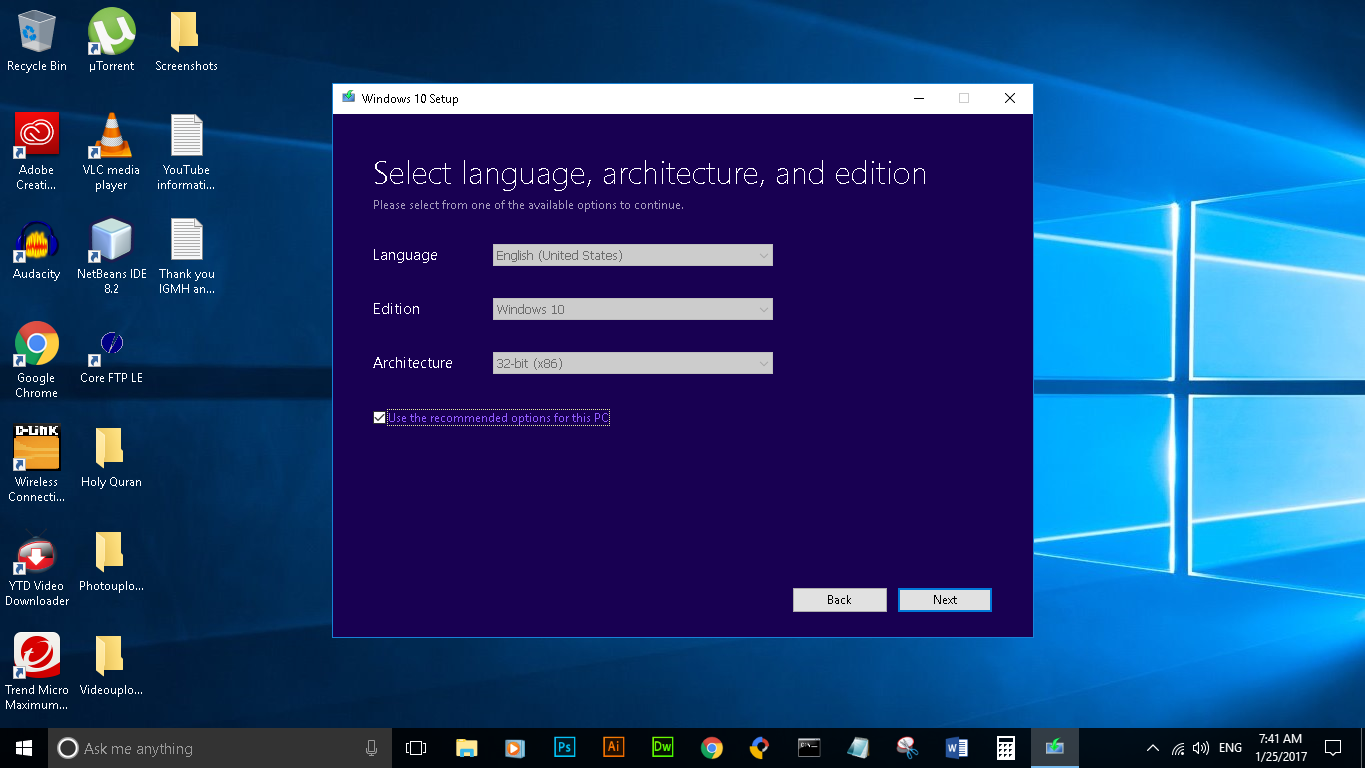Select Trend Micro Maximum Security icon
Screen dimensions: 1365x768
[x=37, y=672]
